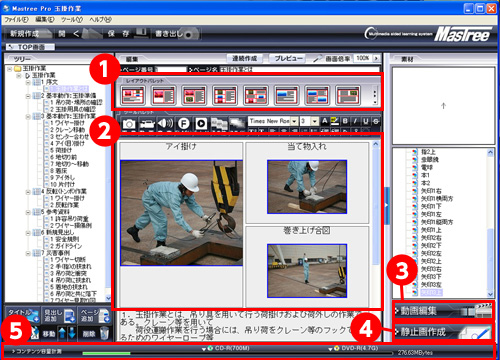Select the fifth layout palette thumbnail
The width and height of the screenshot is (500, 360).
pyautogui.click(x=256, y=95)
